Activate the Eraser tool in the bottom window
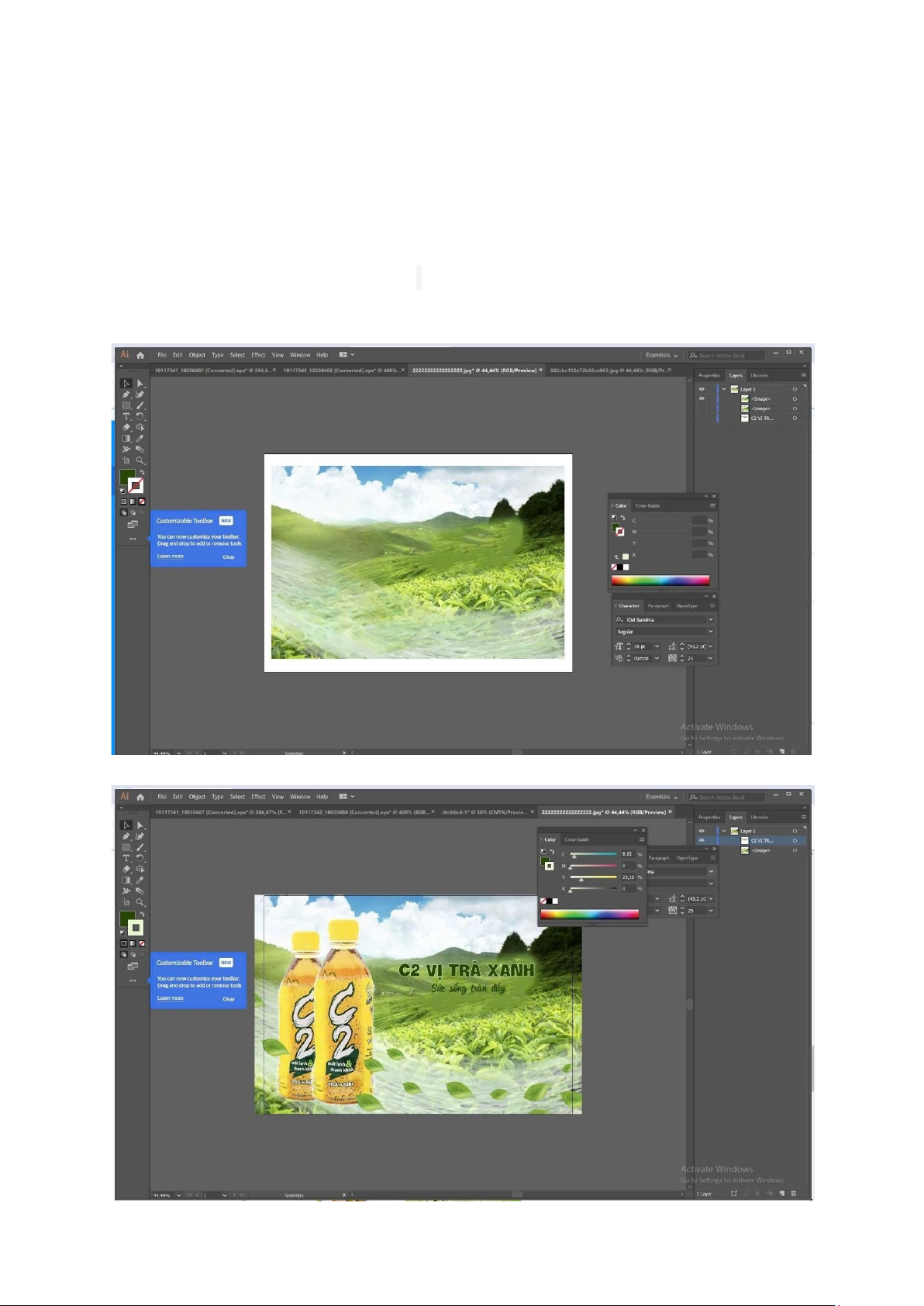The image size is (924, 1306). pos(126,869)
